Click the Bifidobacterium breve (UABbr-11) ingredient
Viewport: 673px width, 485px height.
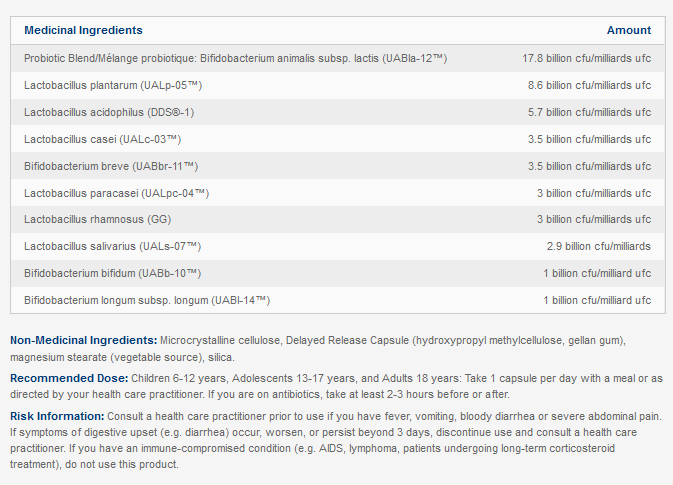point(111,165)
